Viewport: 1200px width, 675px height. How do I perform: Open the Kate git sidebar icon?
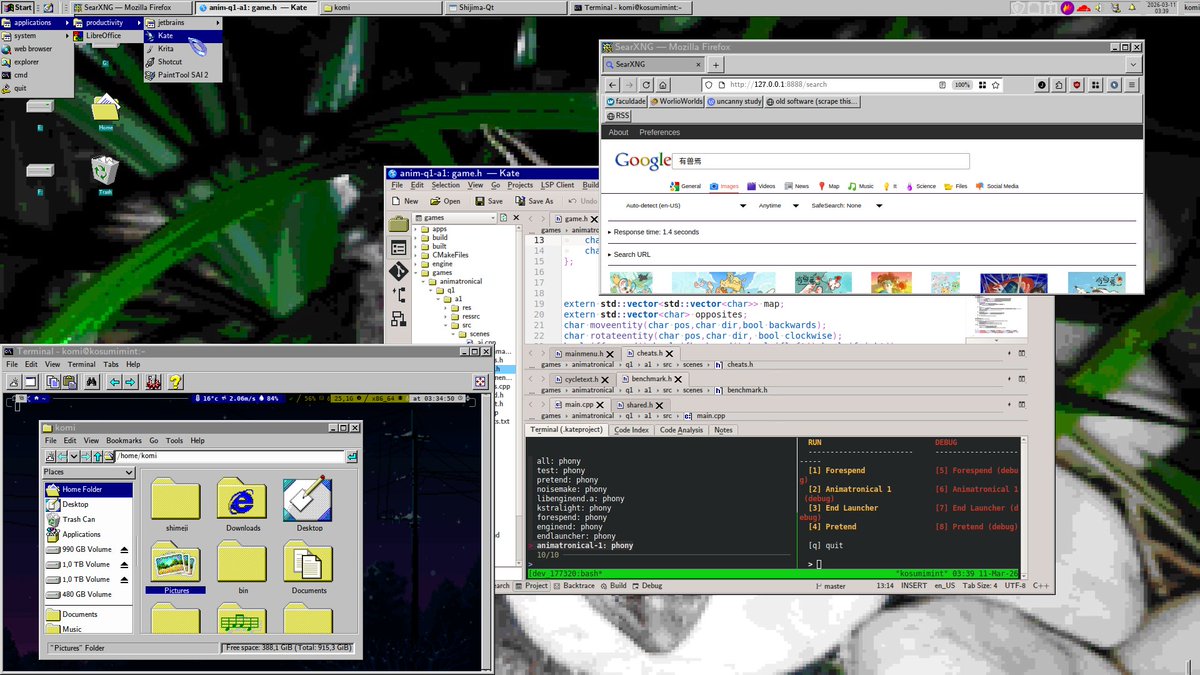398,271
